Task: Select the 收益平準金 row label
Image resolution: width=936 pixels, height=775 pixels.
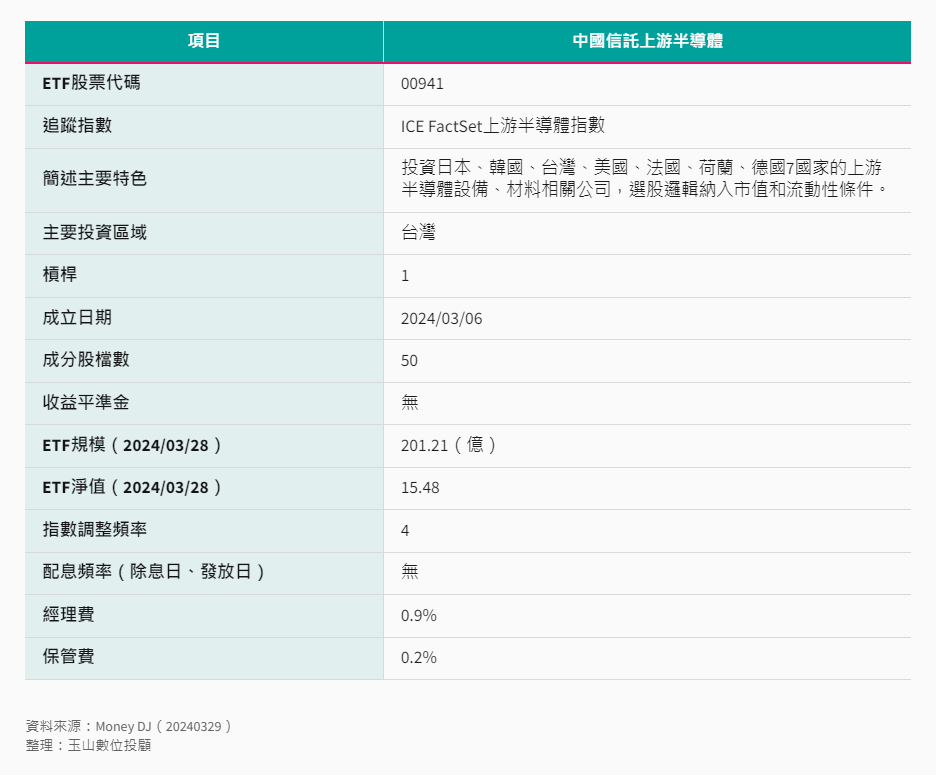Action: tap(86, 402)
